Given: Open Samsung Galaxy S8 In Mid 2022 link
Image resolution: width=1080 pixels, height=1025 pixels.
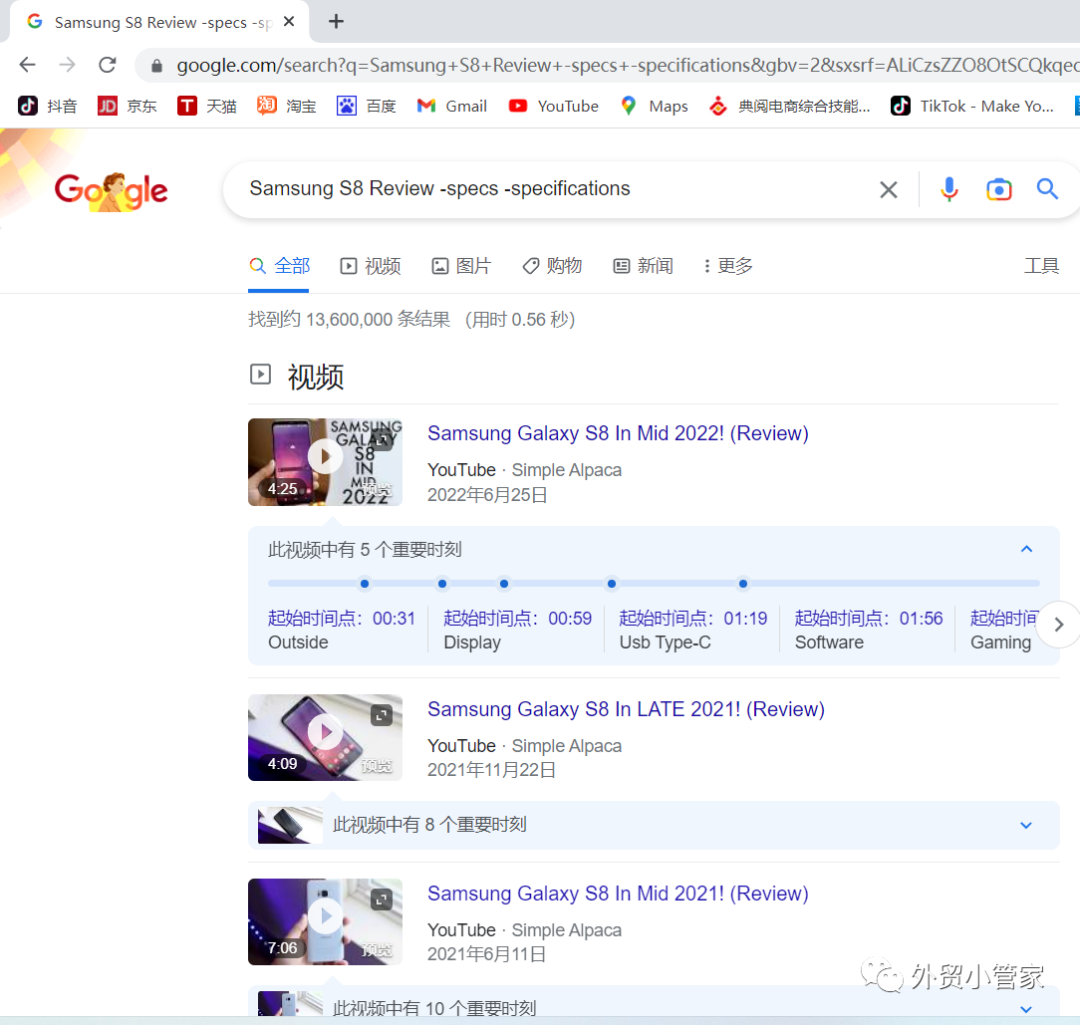Looking at the screenshot, I should point(618,433).
